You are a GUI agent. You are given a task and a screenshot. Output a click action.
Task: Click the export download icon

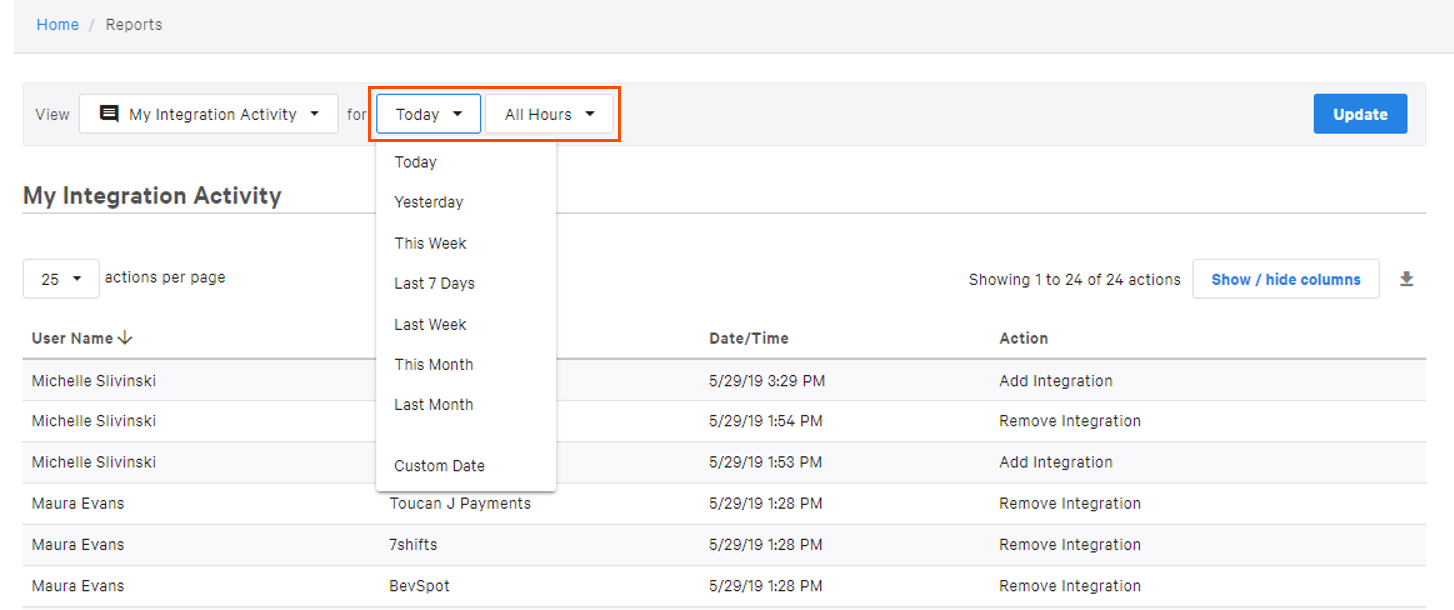coord(1407,279)
